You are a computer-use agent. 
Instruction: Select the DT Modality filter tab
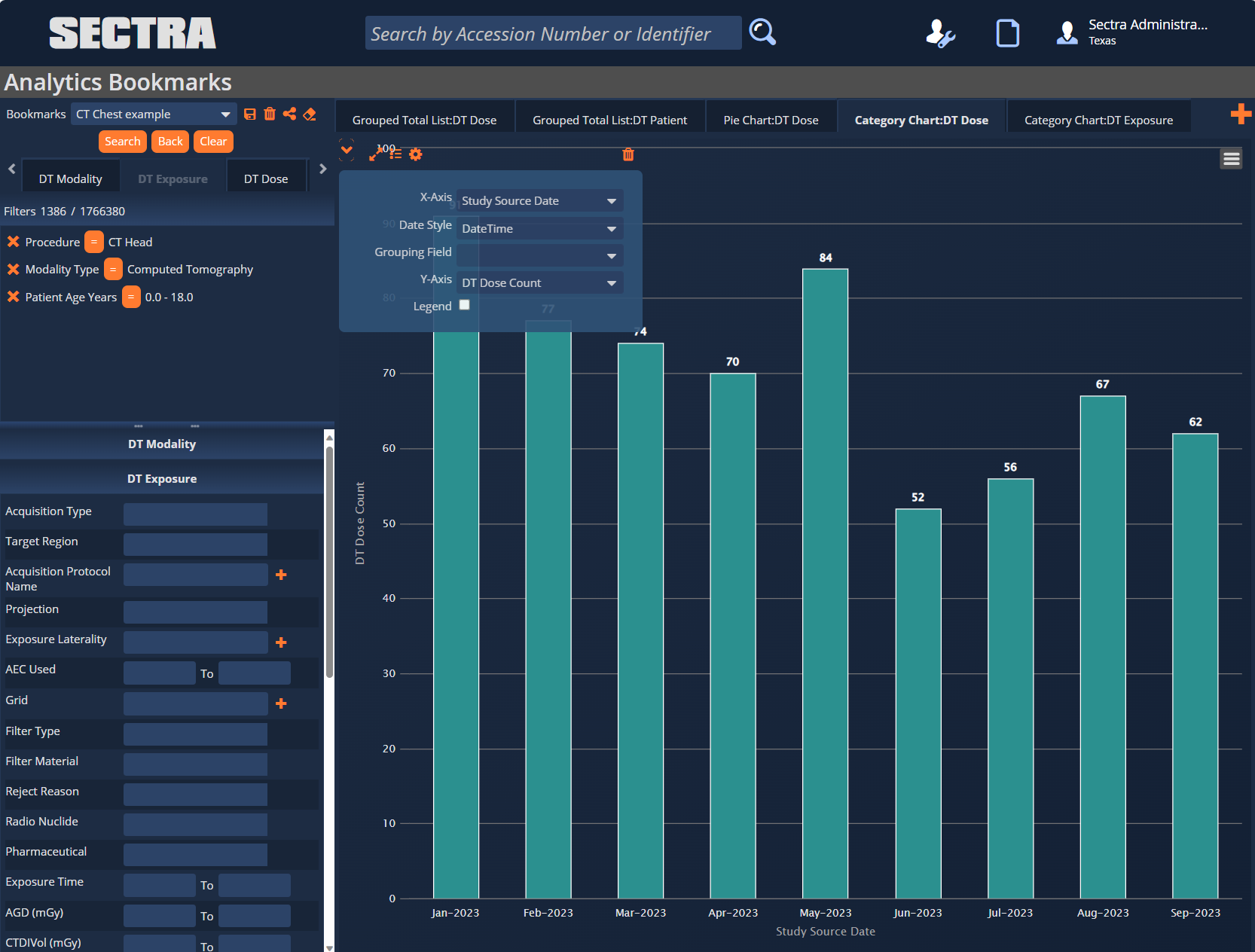pyautogui.click(x=71, y=178)
